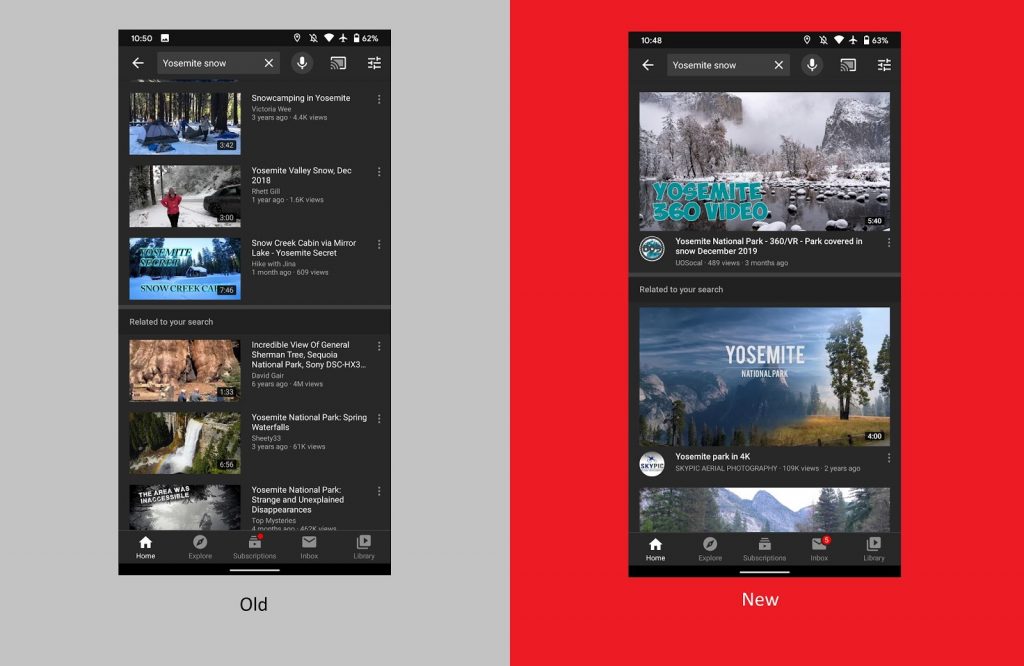Open the Yosemite Valley Snow thumbnail

point(185,196)
